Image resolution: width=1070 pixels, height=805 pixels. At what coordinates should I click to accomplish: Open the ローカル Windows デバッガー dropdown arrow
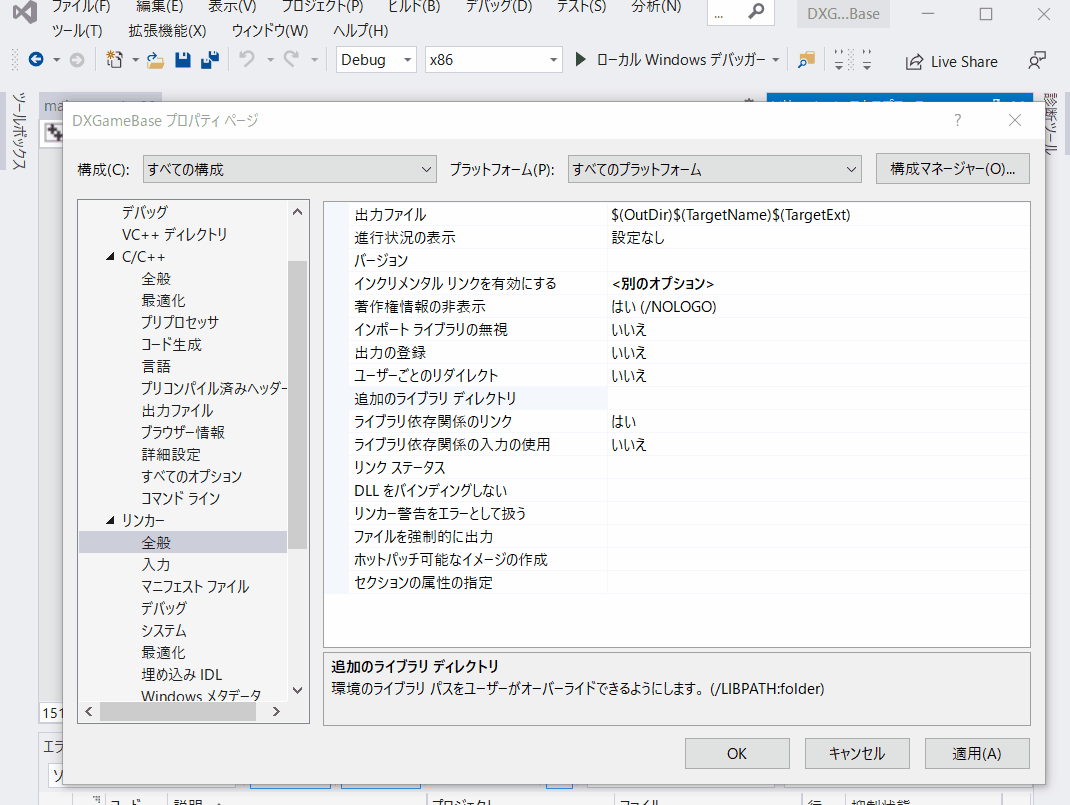coord(776,60)
